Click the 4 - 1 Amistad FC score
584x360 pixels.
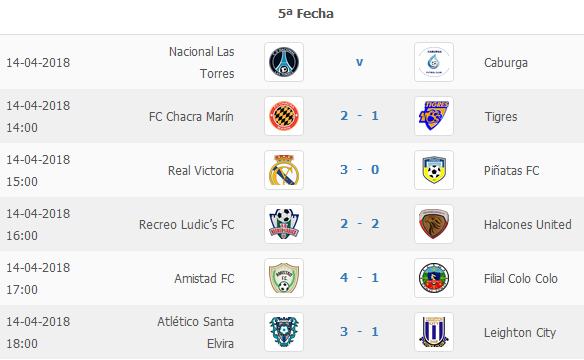359,278
